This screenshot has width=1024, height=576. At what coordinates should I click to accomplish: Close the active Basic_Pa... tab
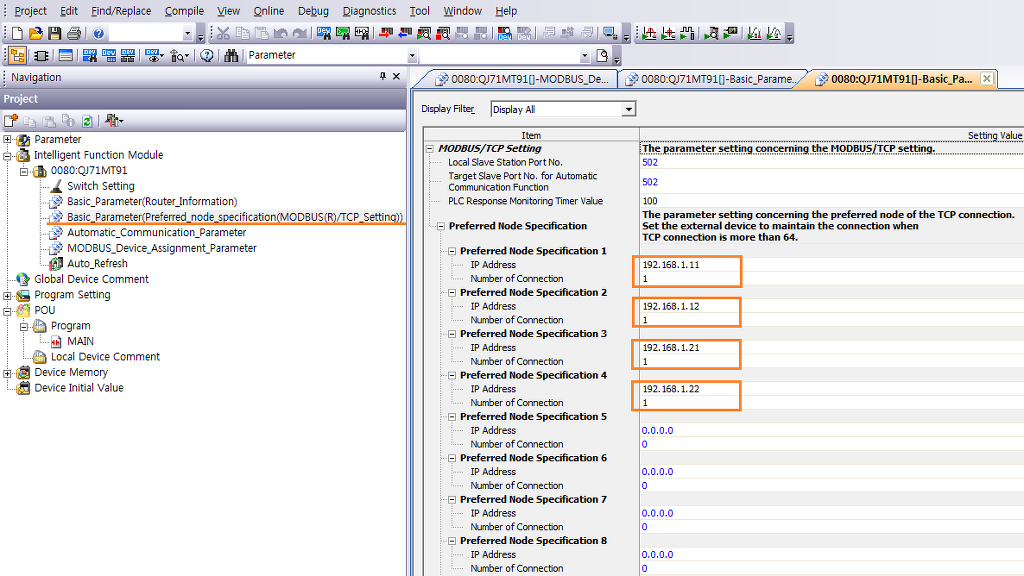(x=987, y=79)
